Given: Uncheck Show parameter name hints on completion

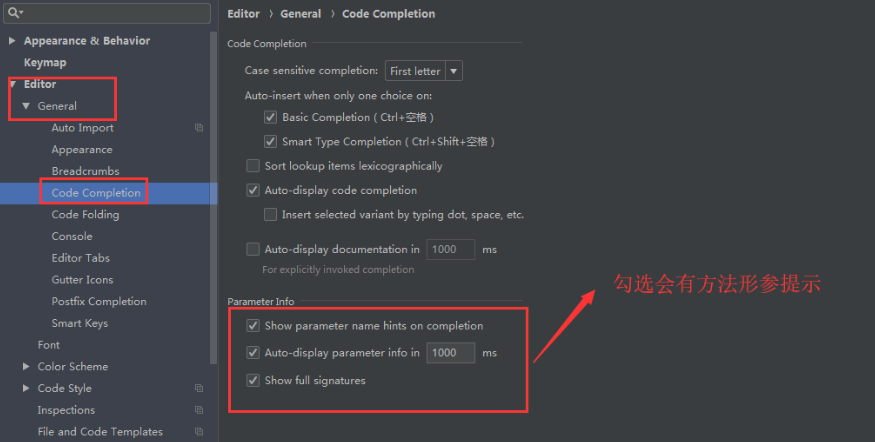Looking at the screenshot, I should [x=253, y=325].
